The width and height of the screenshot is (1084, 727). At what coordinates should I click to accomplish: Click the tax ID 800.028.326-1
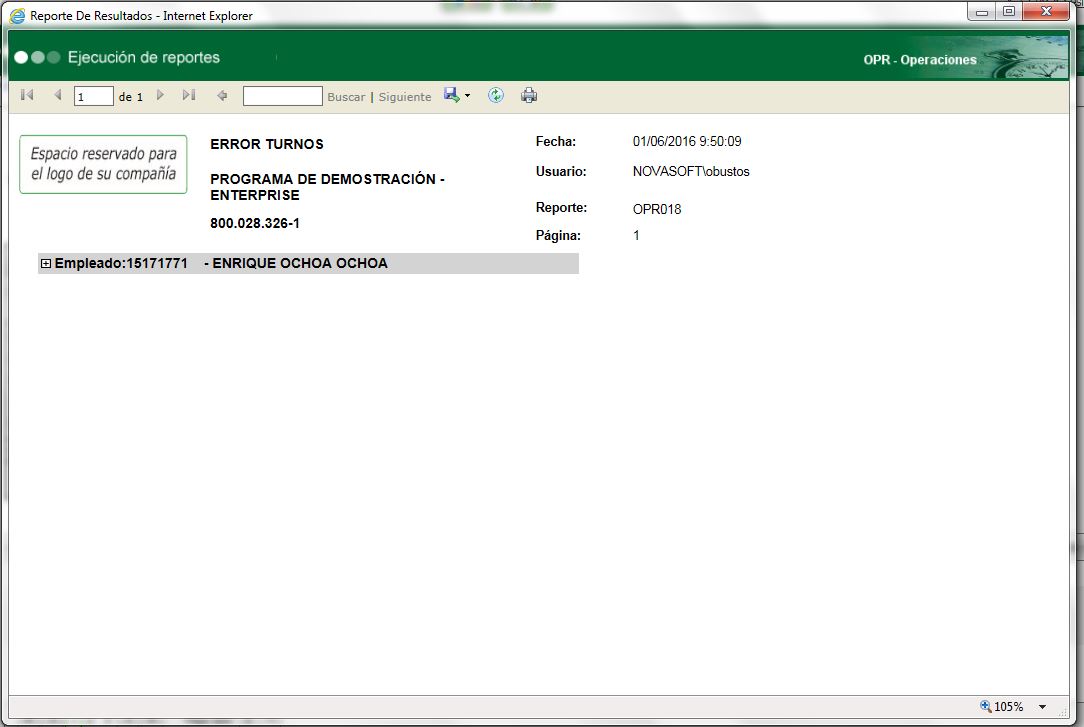click(254, 223)
